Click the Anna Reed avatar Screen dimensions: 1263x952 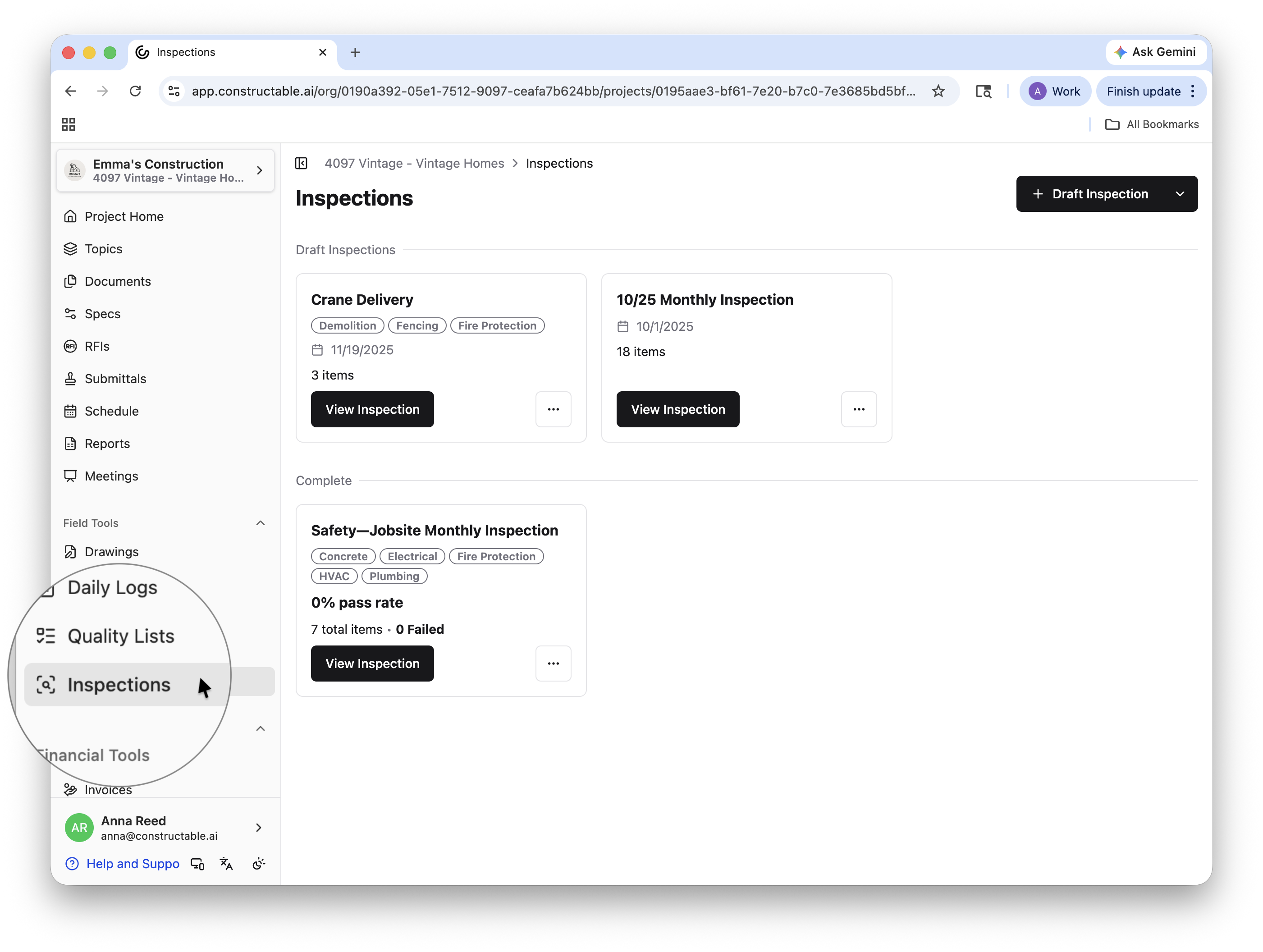79,828
